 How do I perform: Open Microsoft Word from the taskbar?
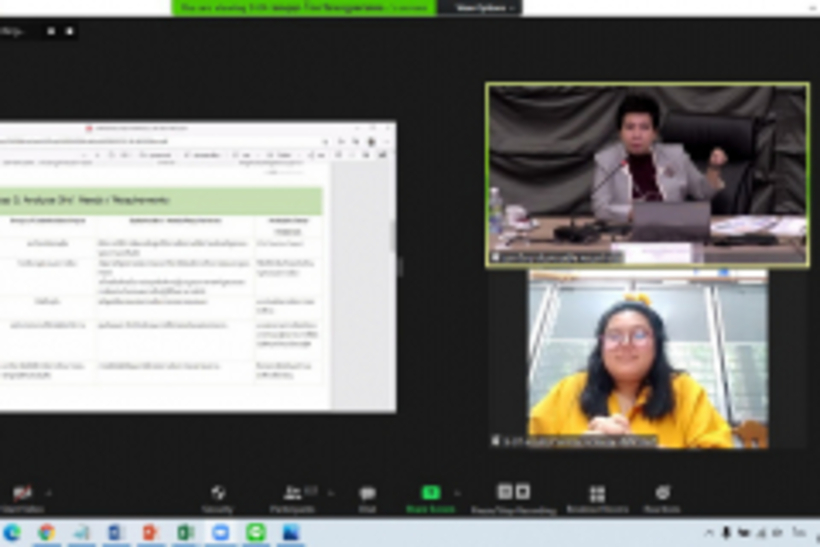115,532
